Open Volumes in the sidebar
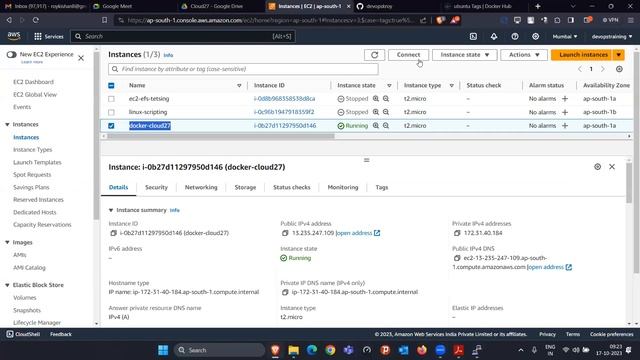 click(24, 298)
